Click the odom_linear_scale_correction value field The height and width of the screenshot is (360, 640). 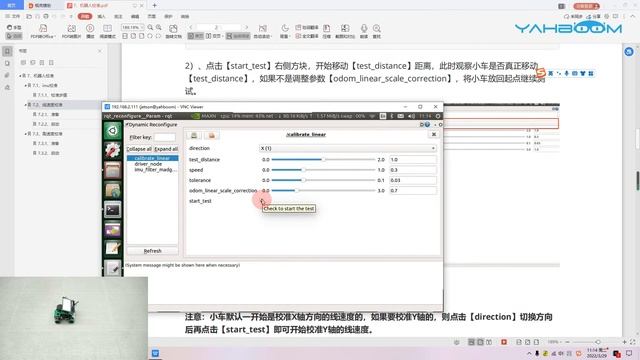pos(413,191)
